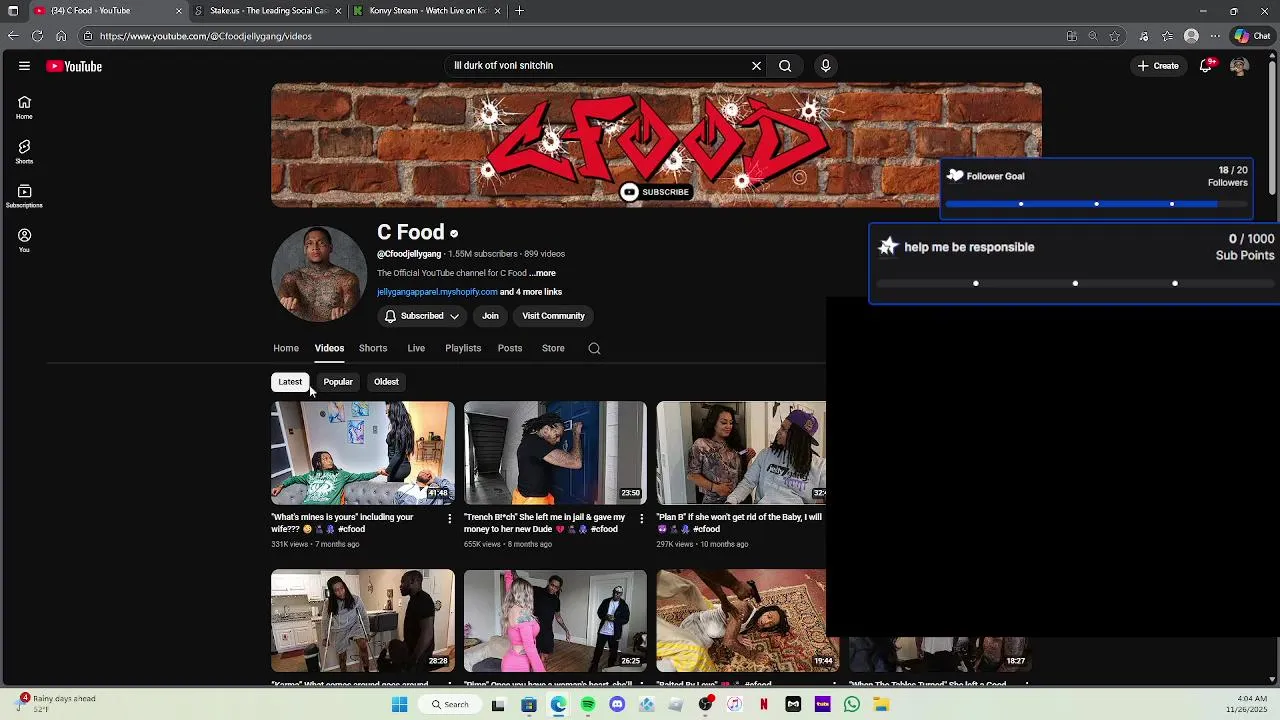The image size is (1280, 720).
Task: Open WhatsApp from the taskbar
Action: 852,704
